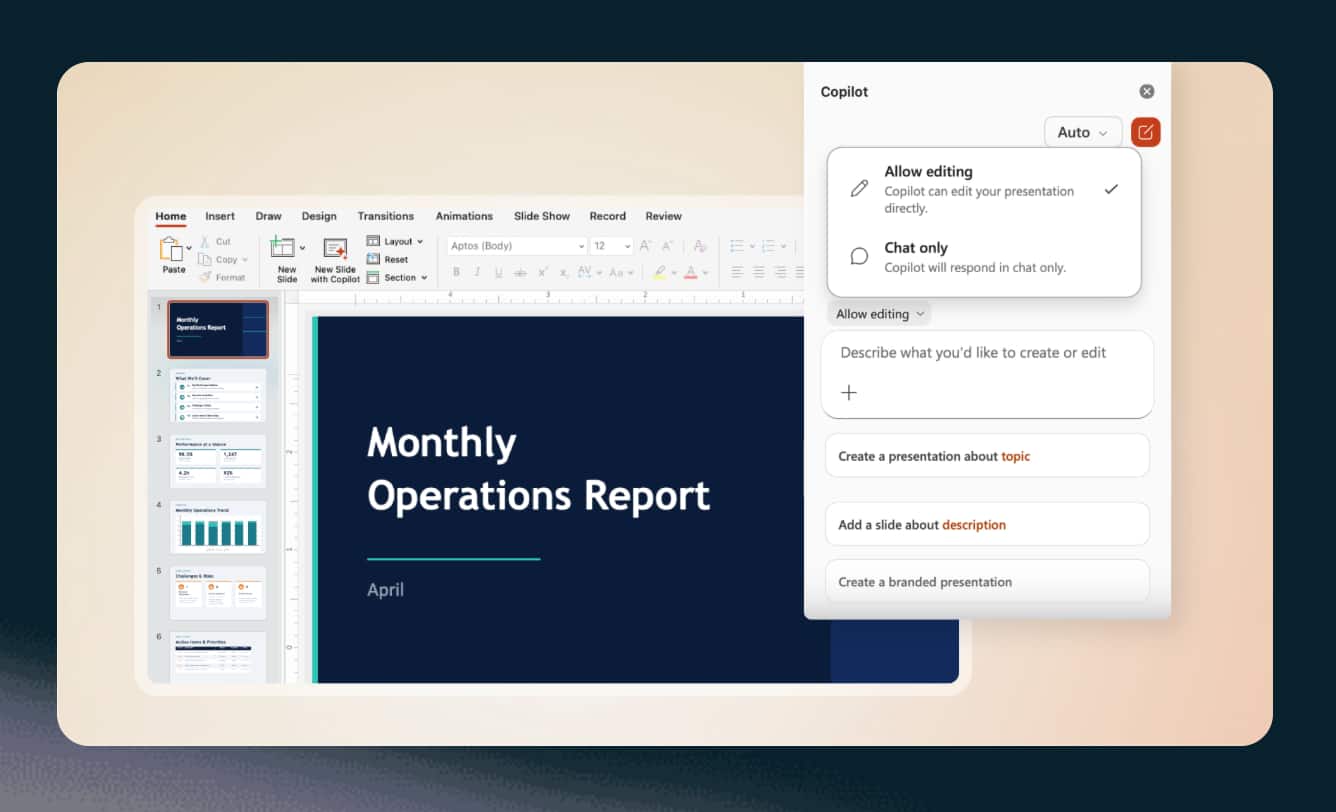The width and height of the screenshot is (1336, 812).
Task: Select the Home tab
Action: (x=171, y=216)
